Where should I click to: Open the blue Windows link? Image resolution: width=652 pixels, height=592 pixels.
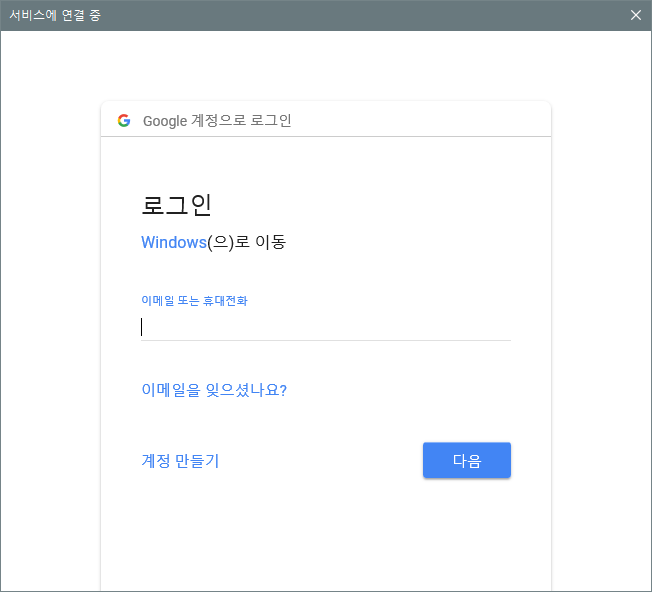174,242
